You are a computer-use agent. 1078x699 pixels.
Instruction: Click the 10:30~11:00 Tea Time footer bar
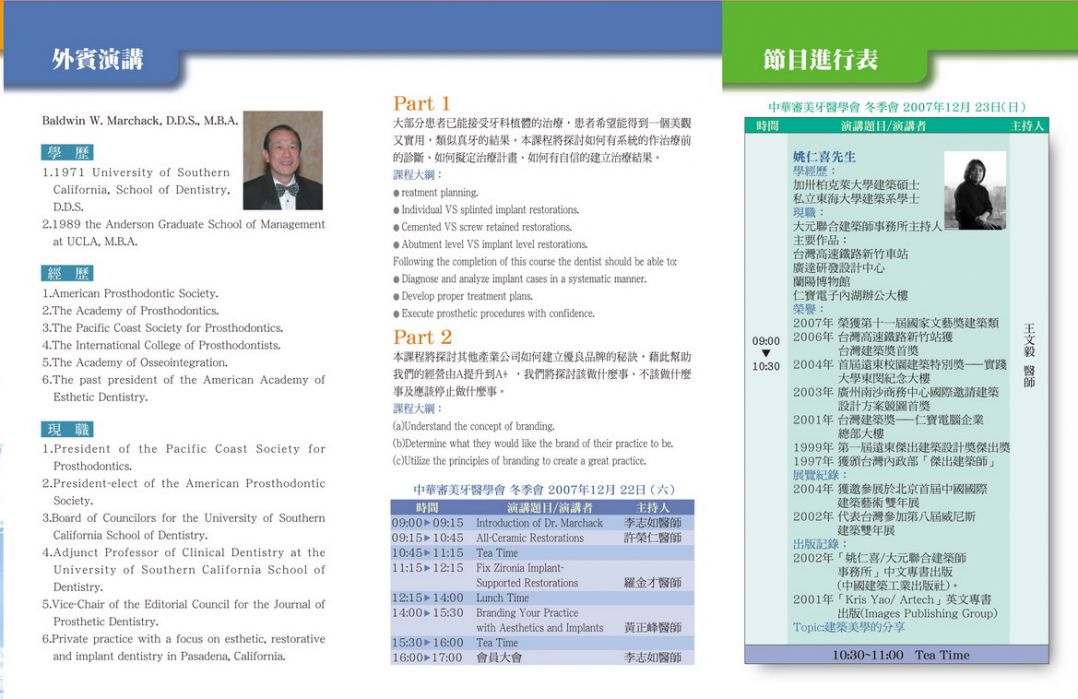(896, 655)
